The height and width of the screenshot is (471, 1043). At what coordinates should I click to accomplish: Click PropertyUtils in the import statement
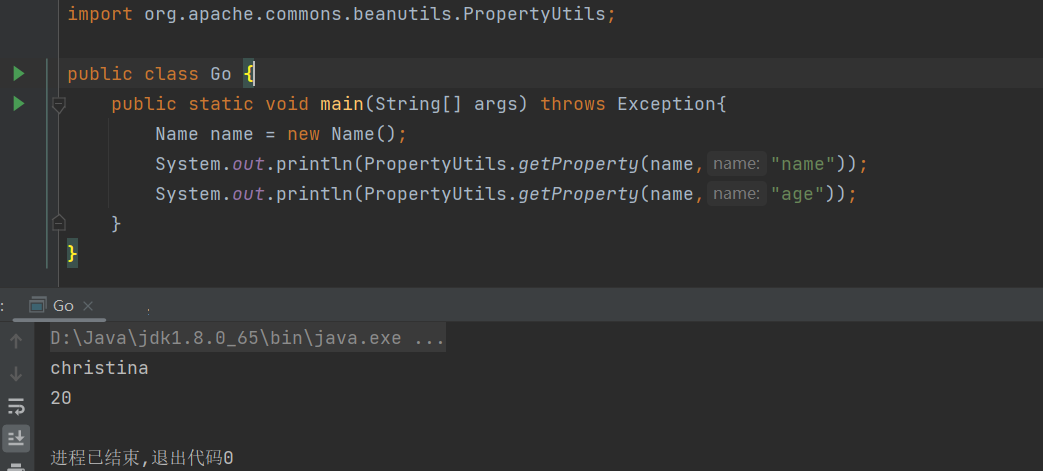[540, 15]
